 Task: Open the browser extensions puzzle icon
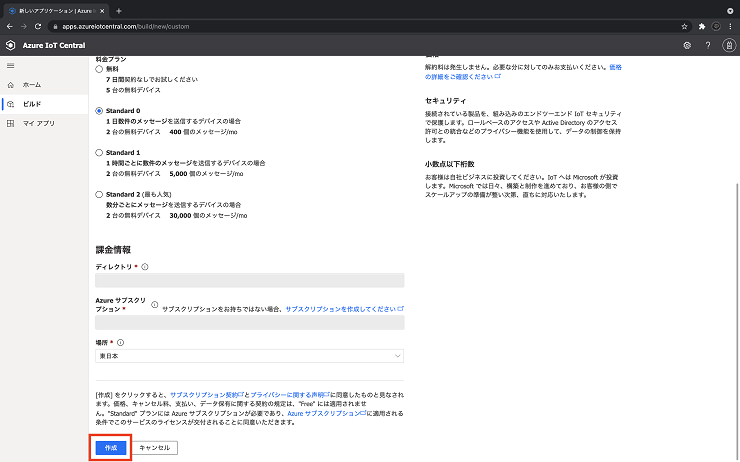click(x=702, y=26)
